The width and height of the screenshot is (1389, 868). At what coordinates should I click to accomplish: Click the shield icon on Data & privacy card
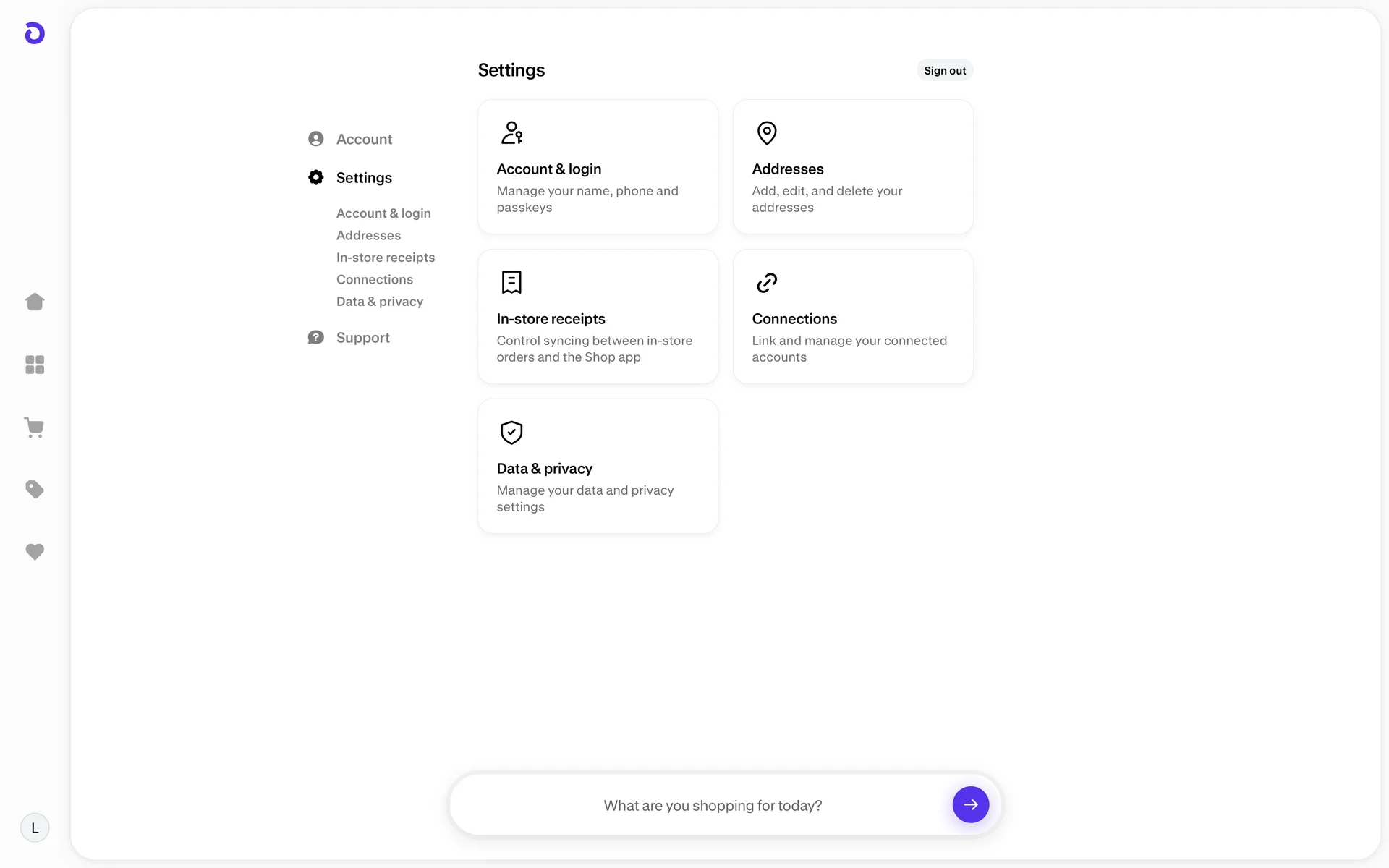point(511,433)
